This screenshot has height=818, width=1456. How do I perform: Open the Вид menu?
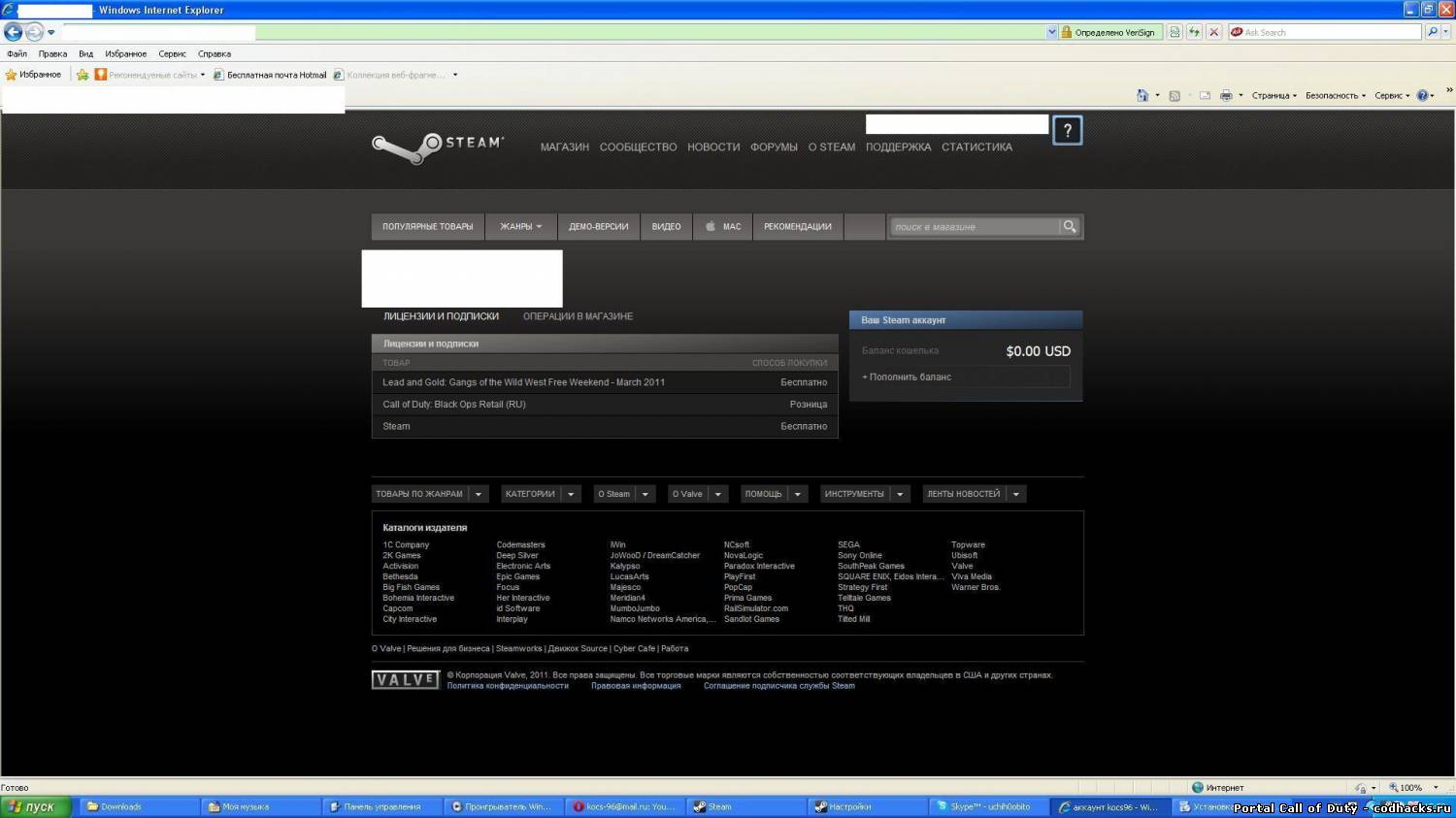tap(85, 53)
